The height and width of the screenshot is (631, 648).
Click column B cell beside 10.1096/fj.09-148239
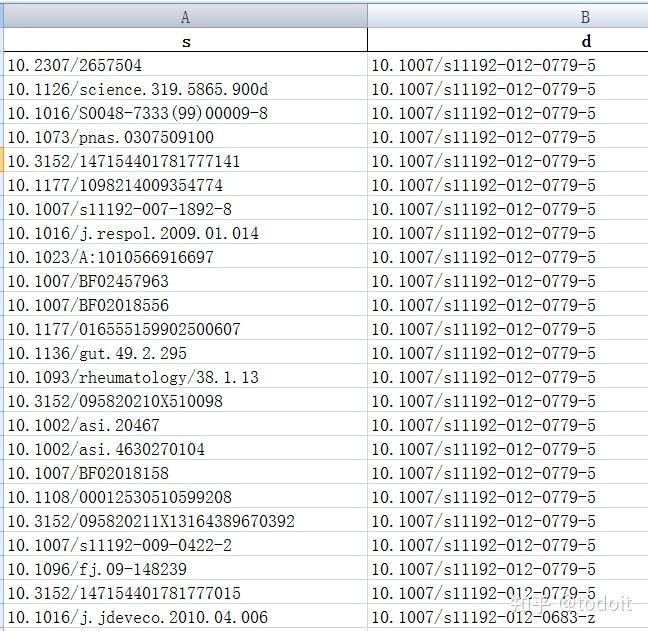coord(508,567)
